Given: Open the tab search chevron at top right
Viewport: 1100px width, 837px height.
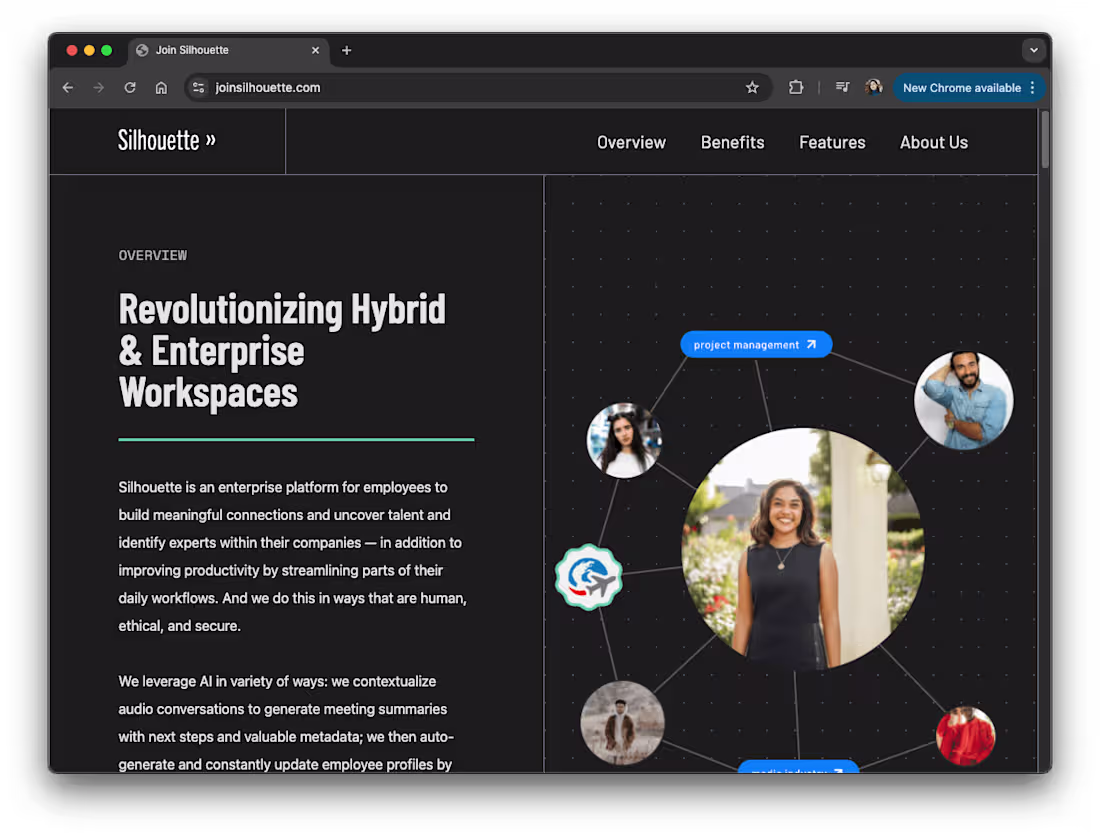Looking at the screenshot, I should pyautogui.click(x=1034, y=50).
